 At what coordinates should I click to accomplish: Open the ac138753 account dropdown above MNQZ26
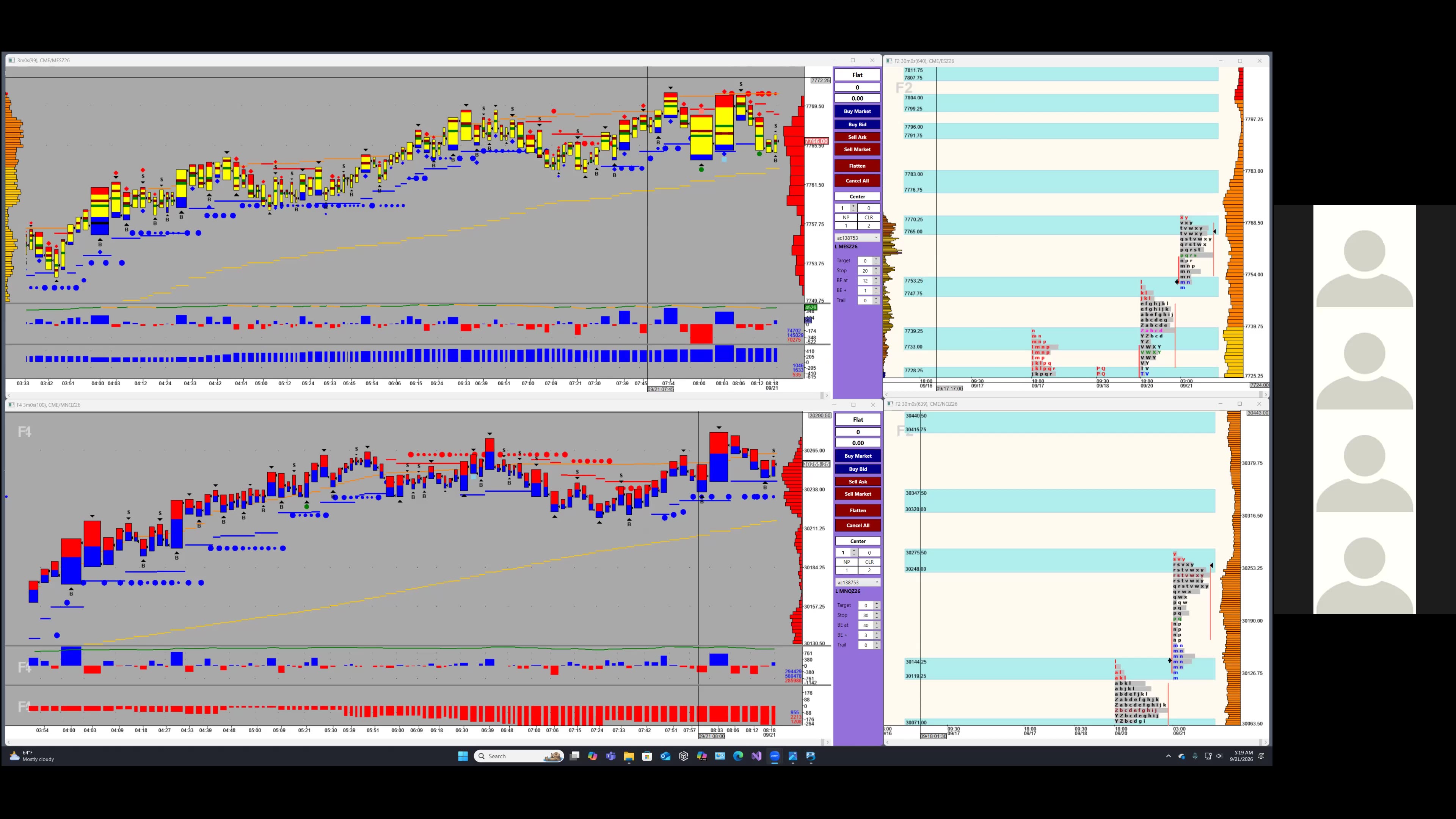click(857, 583)
